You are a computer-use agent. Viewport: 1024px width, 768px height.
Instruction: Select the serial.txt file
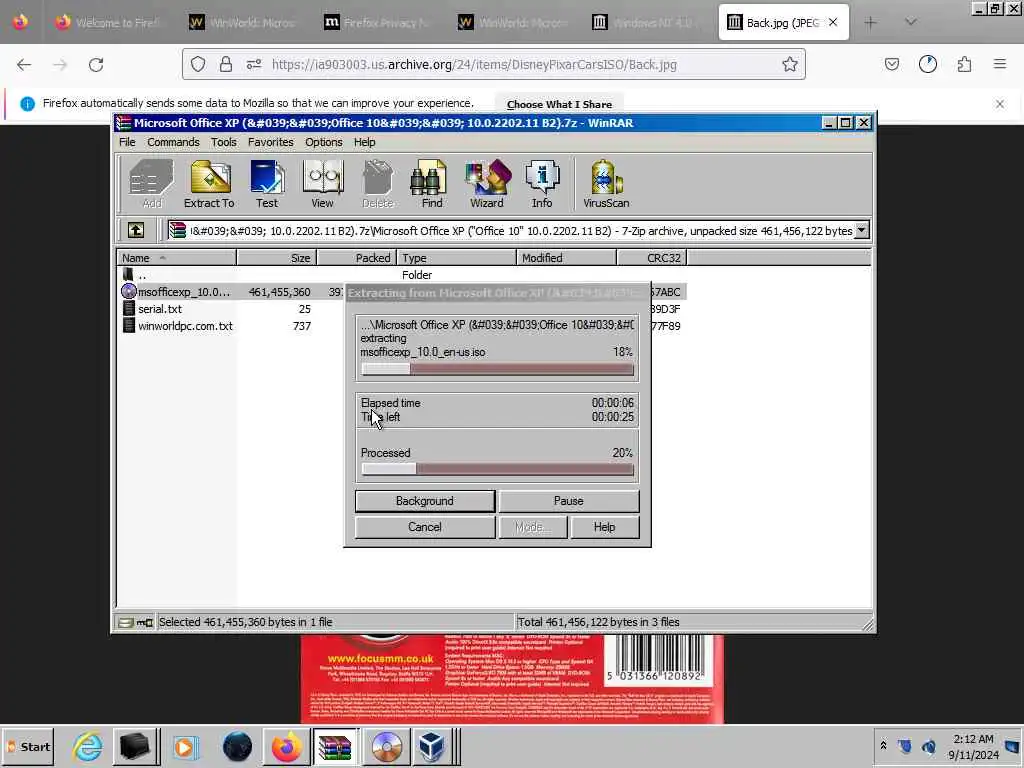tap(159, 309)
